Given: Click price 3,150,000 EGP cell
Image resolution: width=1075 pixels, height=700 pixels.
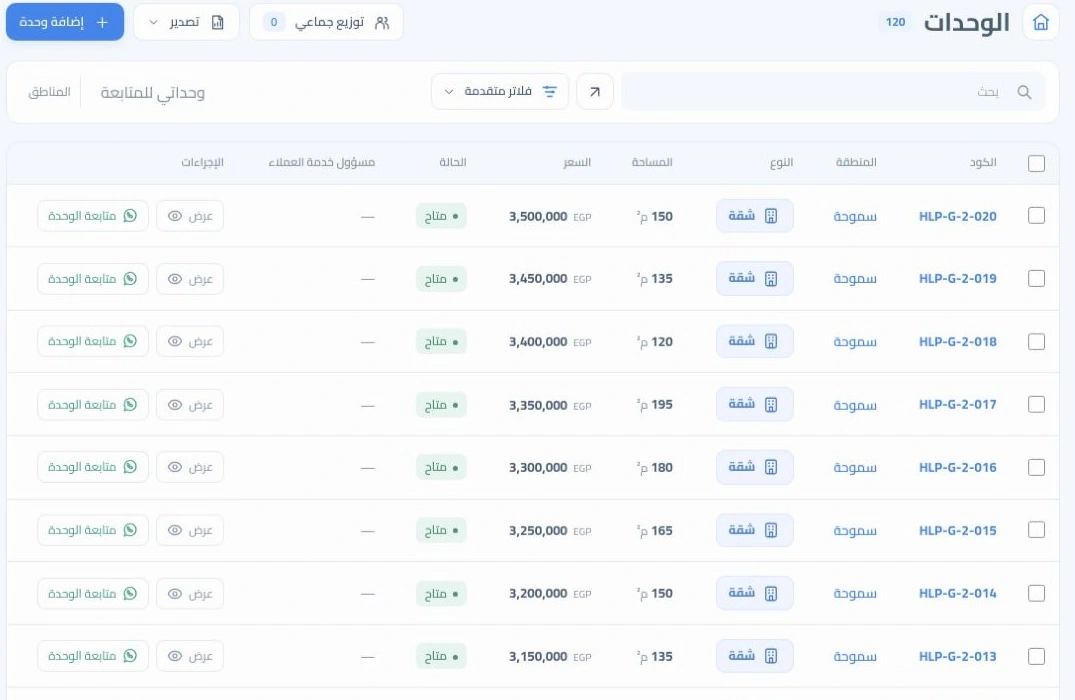Looking at the screenshot, I should tap(550, 657).
